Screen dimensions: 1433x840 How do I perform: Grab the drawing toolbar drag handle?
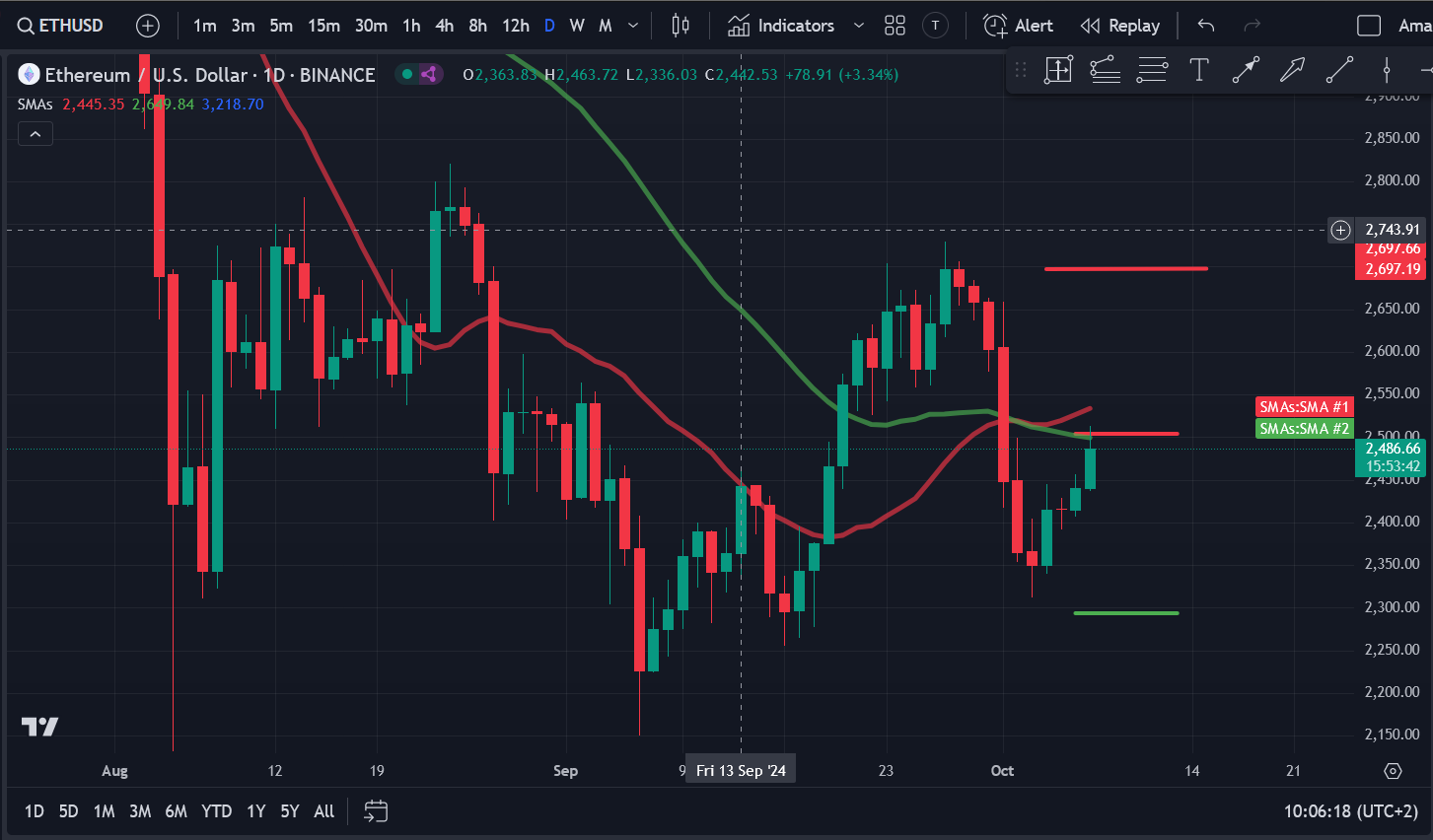tap(1021, 70)
